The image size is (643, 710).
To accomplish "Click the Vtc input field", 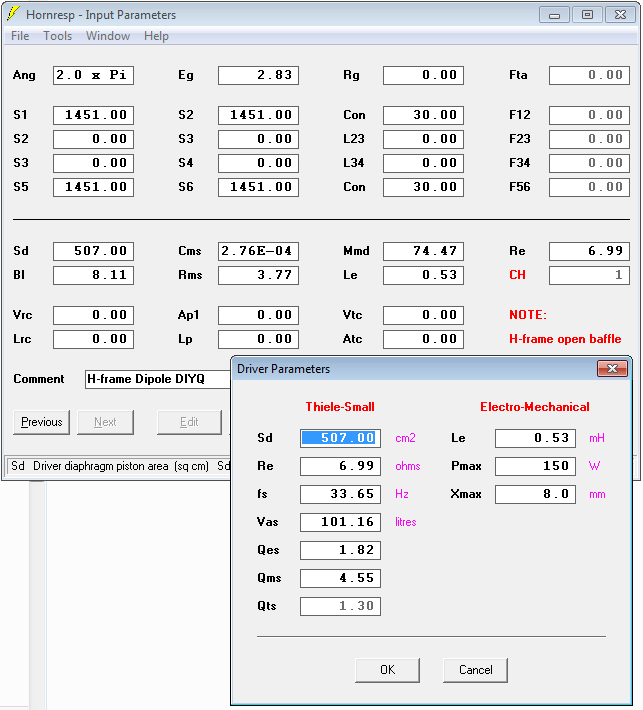I will click(423, 315).
